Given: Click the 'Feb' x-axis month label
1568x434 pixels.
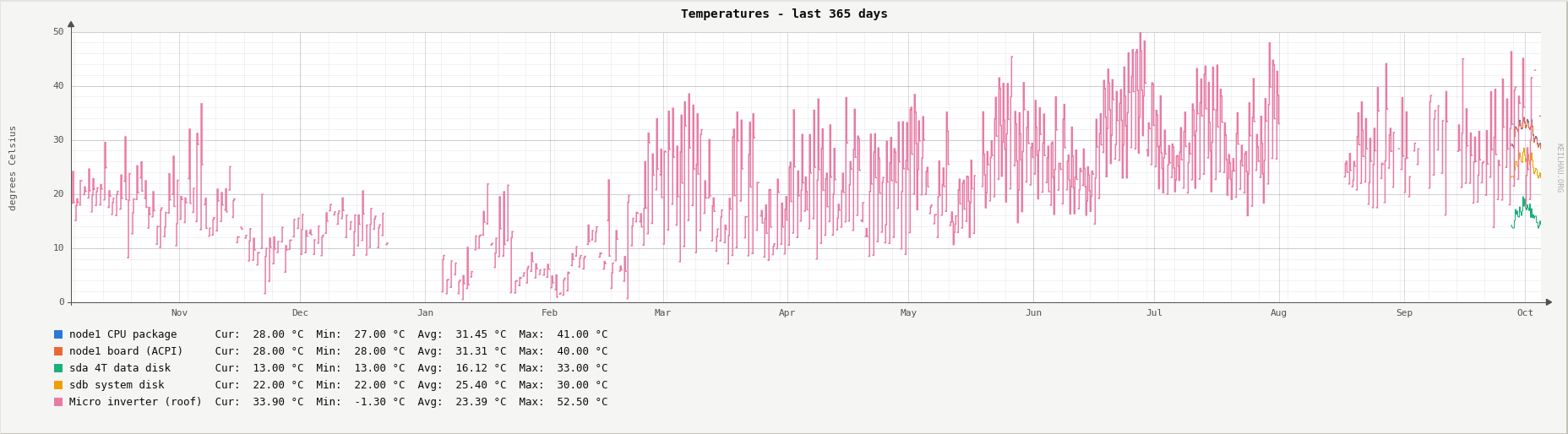Looking at the screenshot, I should 550,313.
